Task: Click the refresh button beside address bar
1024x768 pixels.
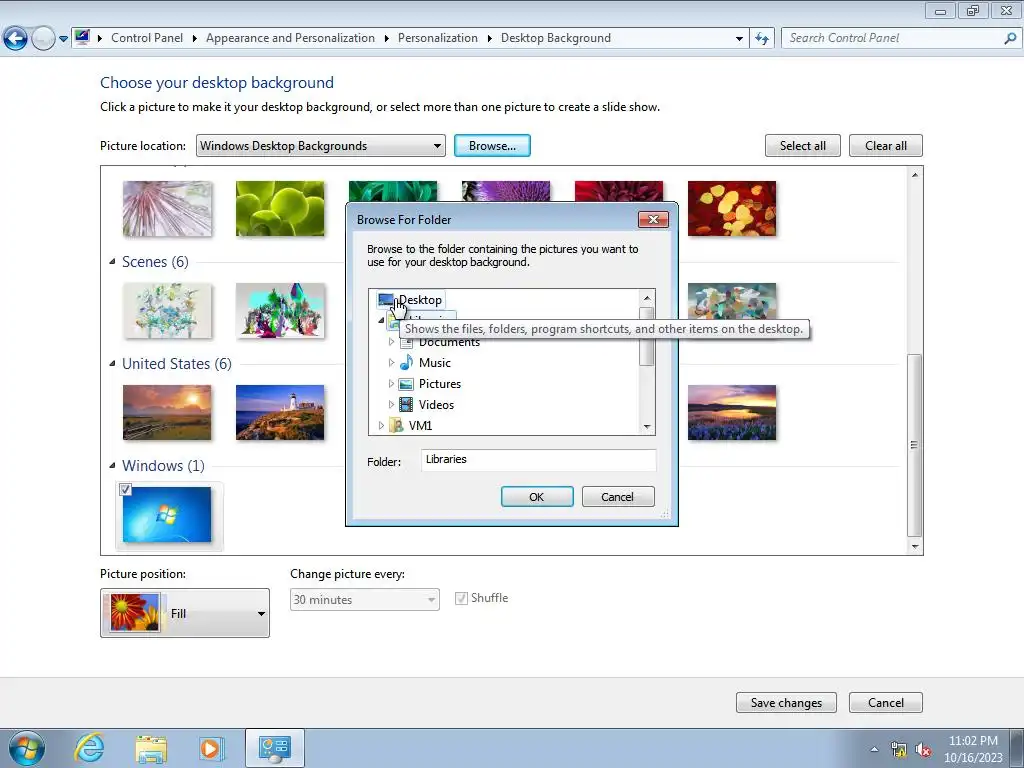Action: point(761,38)
